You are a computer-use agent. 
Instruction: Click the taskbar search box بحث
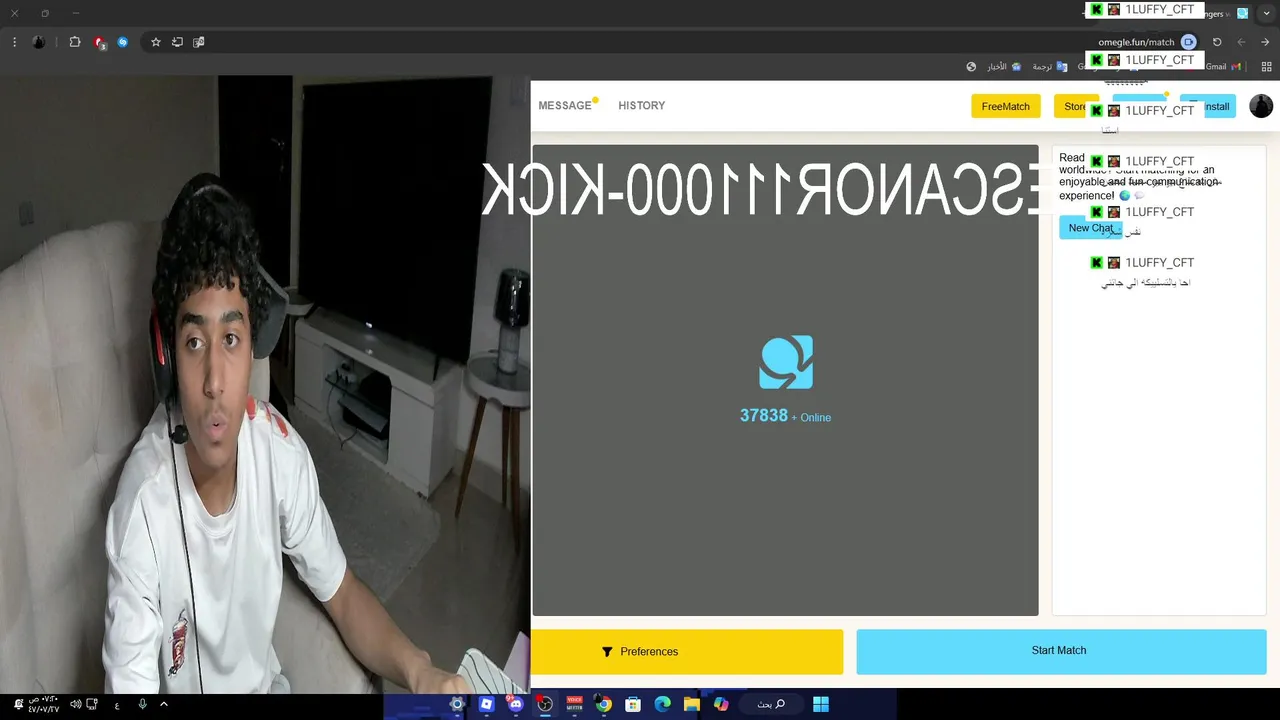pos(771,705)
